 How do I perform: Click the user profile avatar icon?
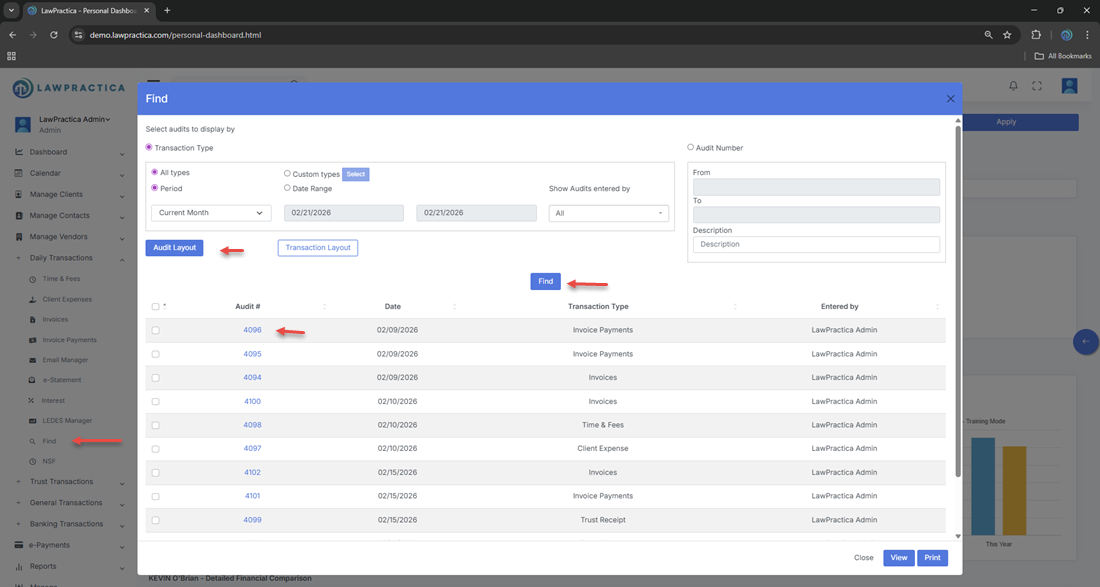[1069, 87]
